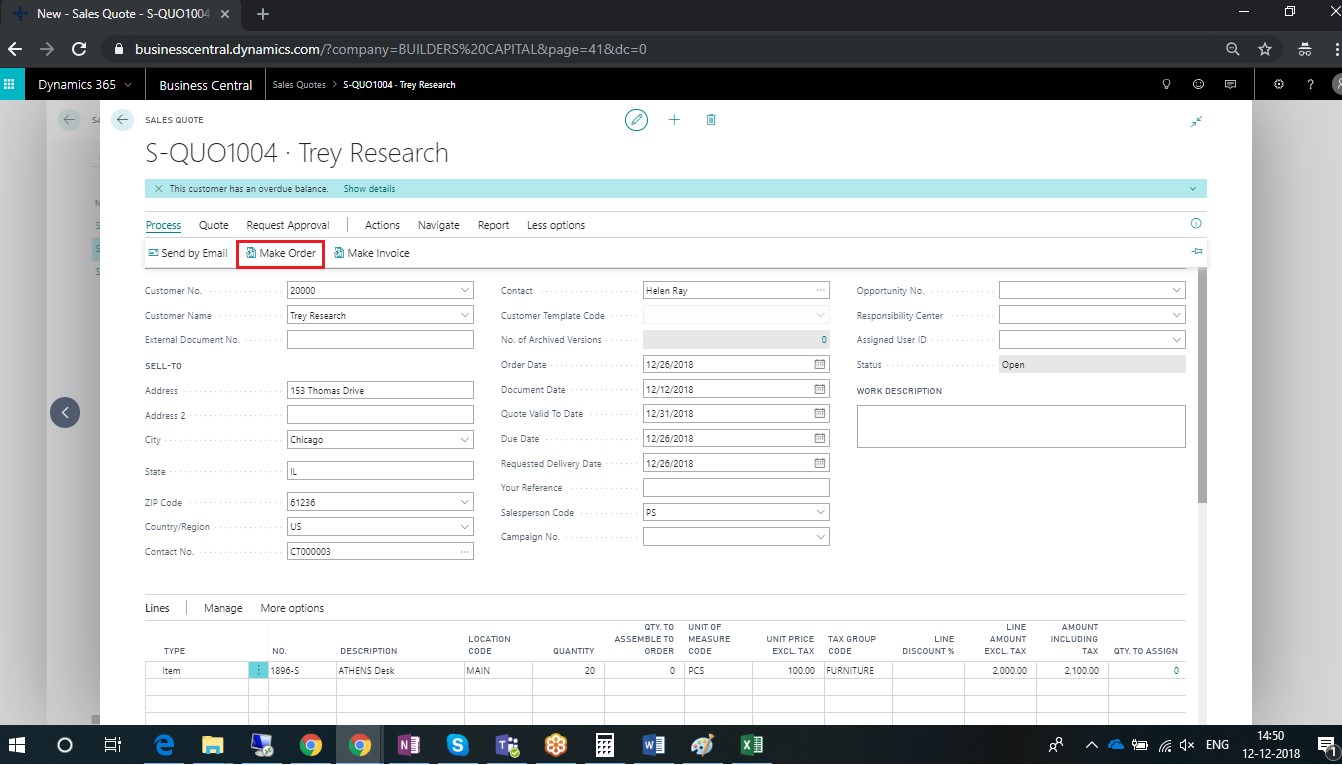Click Make Invoice
Viewport: 1342px width, 765px height.
click(372, 253)
